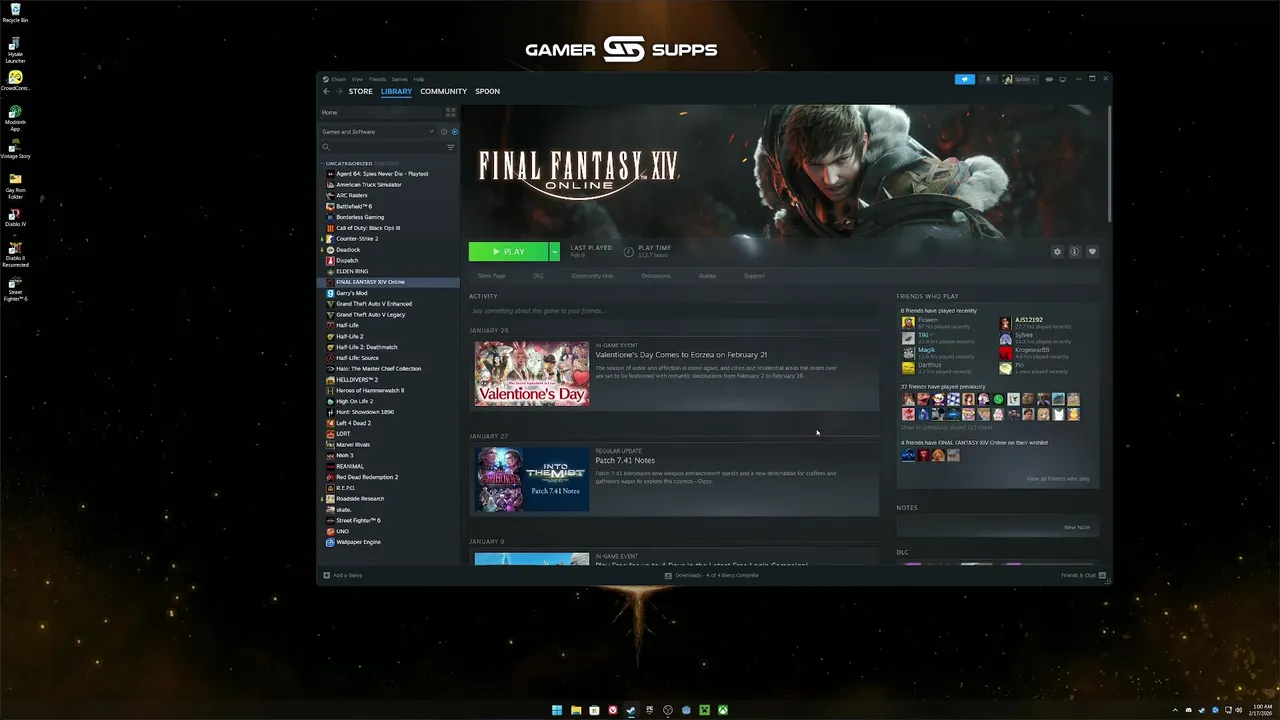Open Patch 7.41 Notes thumbnail
Image resolution: width=1280 pixels, height=720 pixels.
[532, 479]
